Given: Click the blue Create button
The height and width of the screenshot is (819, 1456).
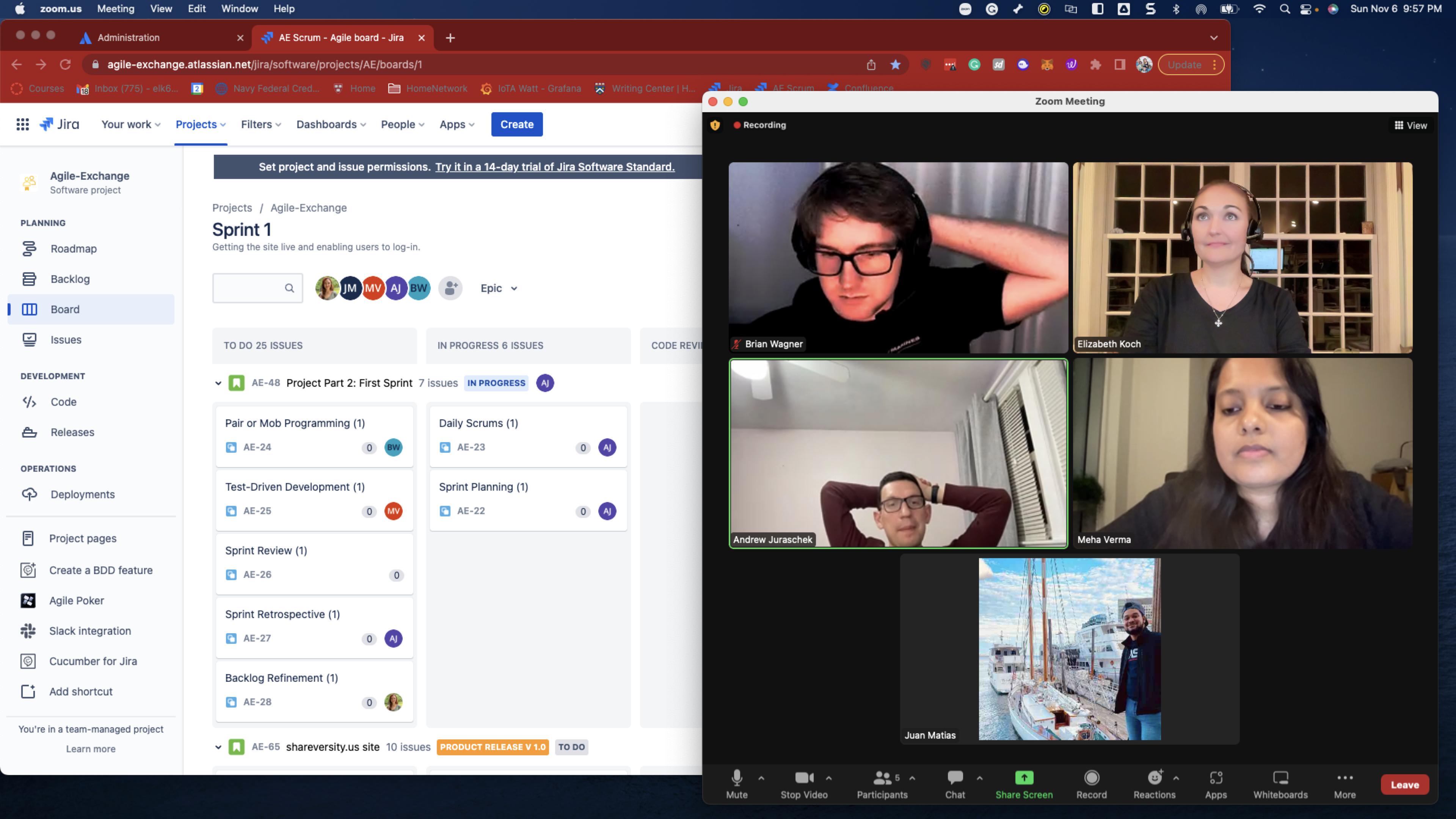Looking at the screenshot, I should [516, 124].
